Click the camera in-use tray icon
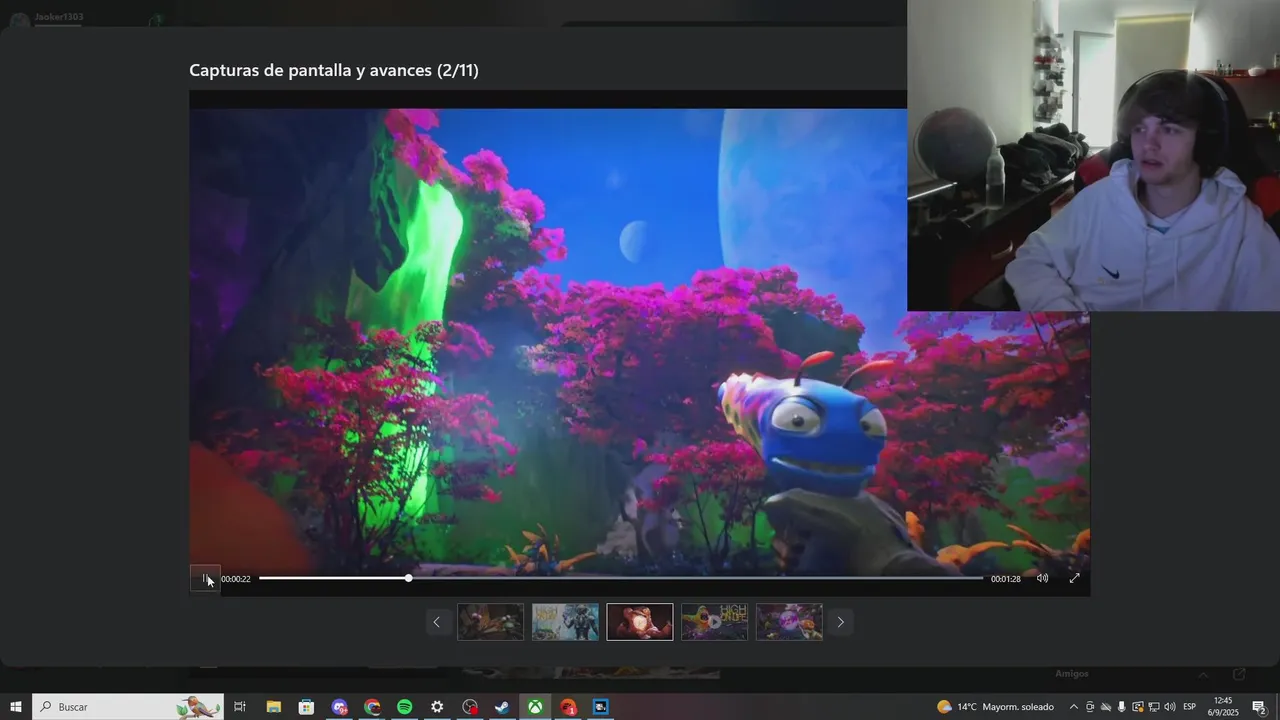 click(1090, 707)
